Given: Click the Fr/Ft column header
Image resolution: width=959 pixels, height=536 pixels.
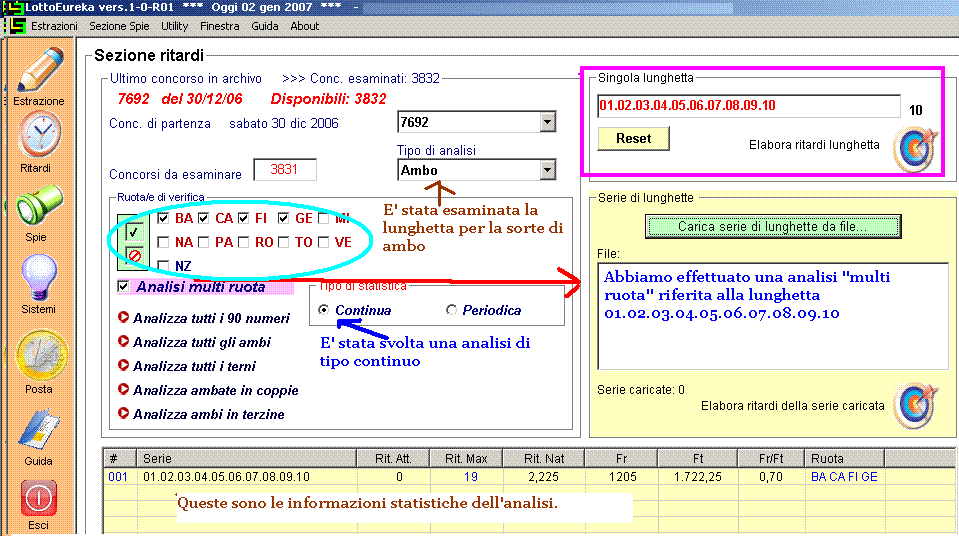Looking at the screenshot, I should 771,458.
